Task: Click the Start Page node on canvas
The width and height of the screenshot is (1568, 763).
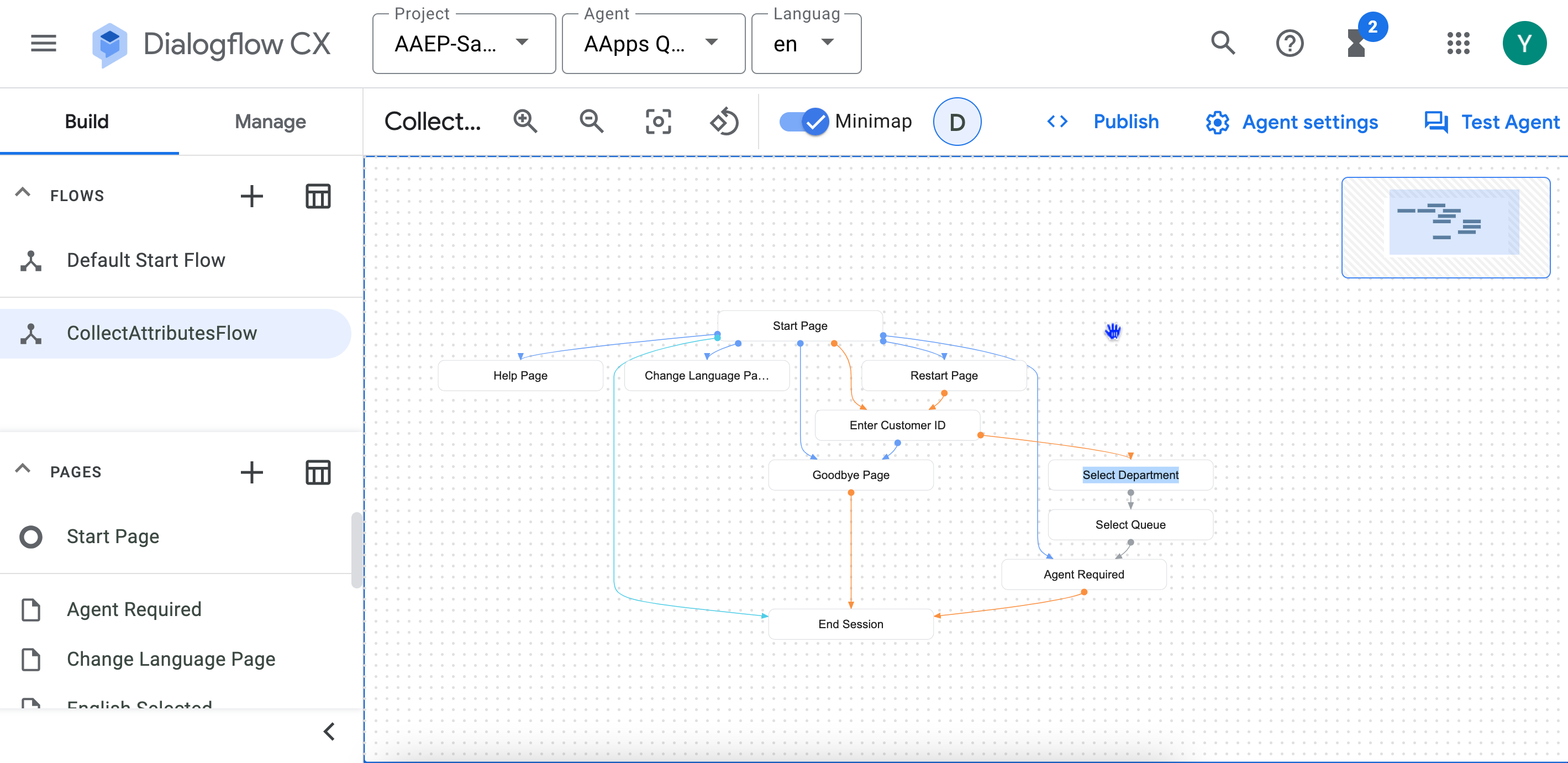Action: (x=800, y=325)
